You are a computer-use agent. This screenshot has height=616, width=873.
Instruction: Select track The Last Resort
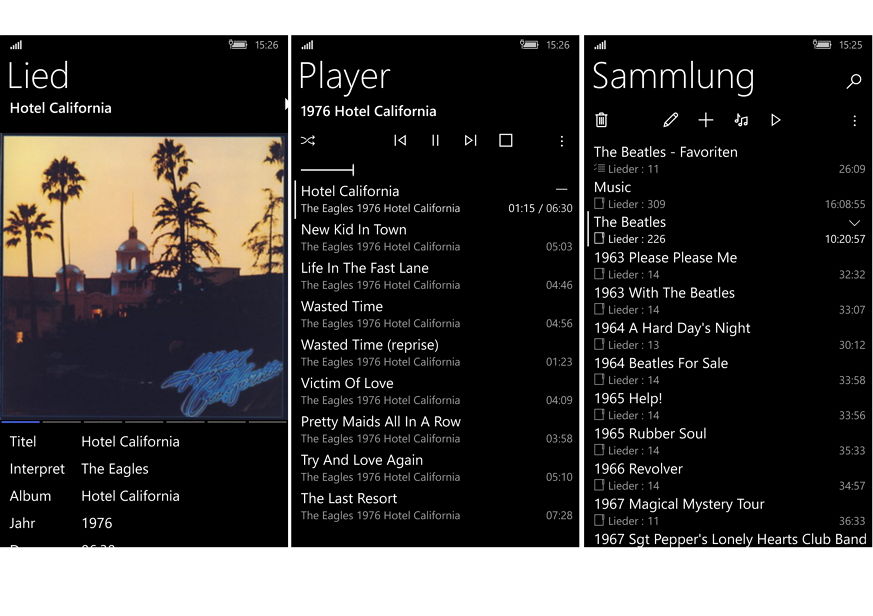[x=436, y=507]
